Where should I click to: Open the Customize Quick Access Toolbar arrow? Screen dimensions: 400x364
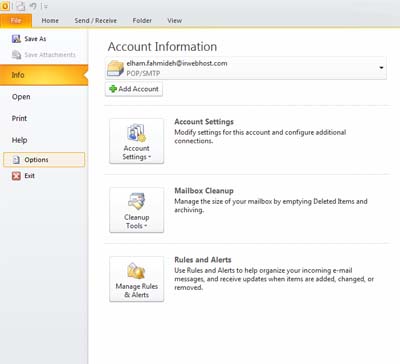[45, 6]
